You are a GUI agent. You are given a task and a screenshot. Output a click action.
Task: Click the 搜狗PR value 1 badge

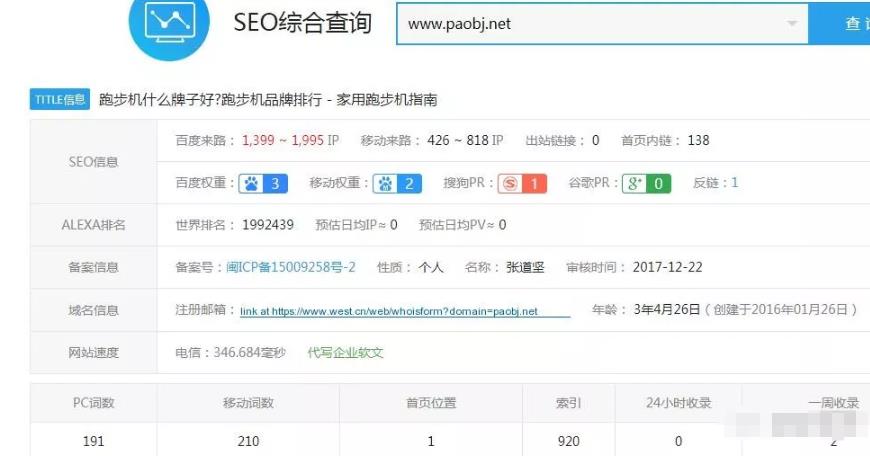click(534, 184)
